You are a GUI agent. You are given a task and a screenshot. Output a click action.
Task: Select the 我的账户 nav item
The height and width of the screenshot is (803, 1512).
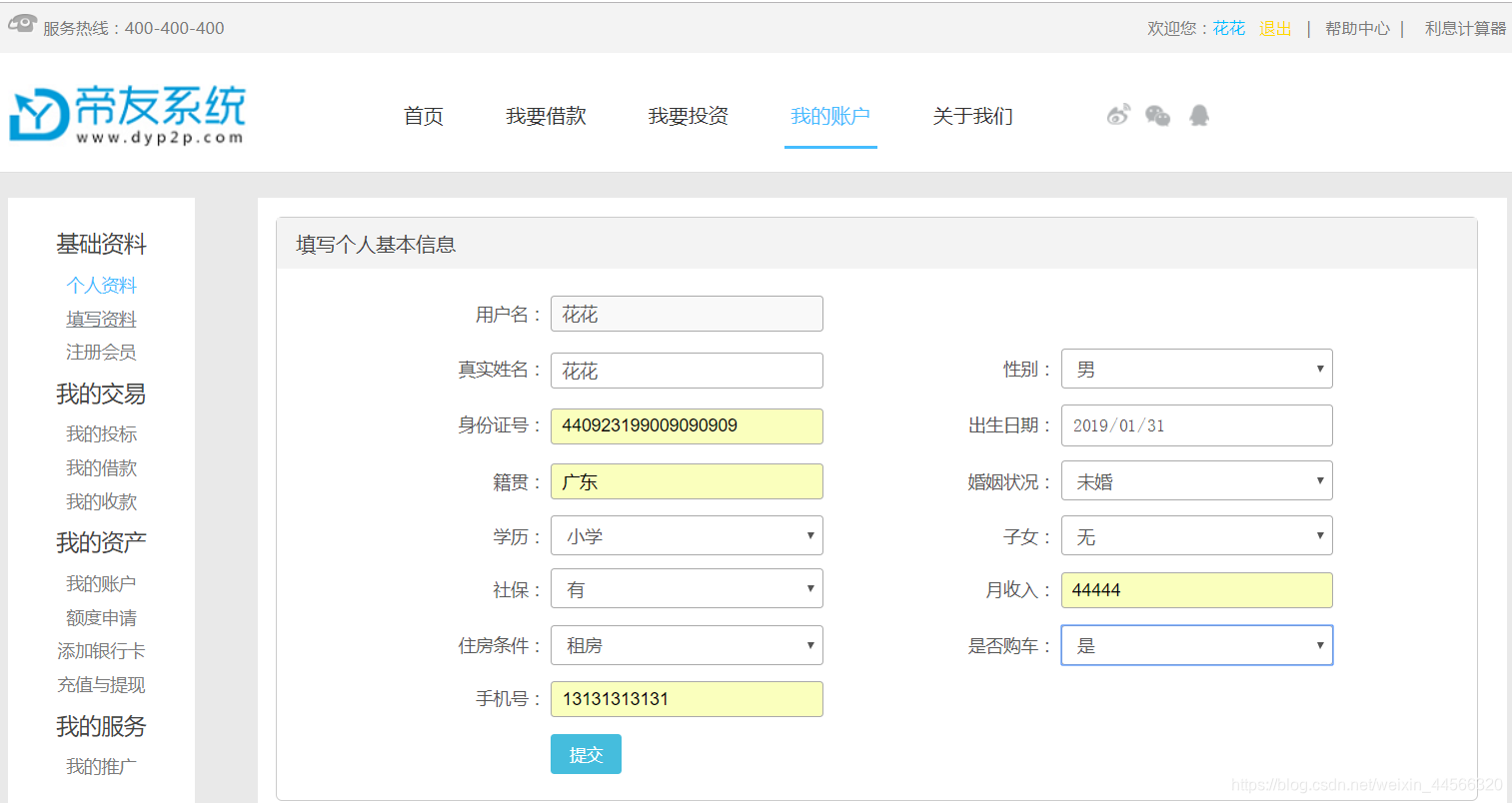(x=830, y=116)
